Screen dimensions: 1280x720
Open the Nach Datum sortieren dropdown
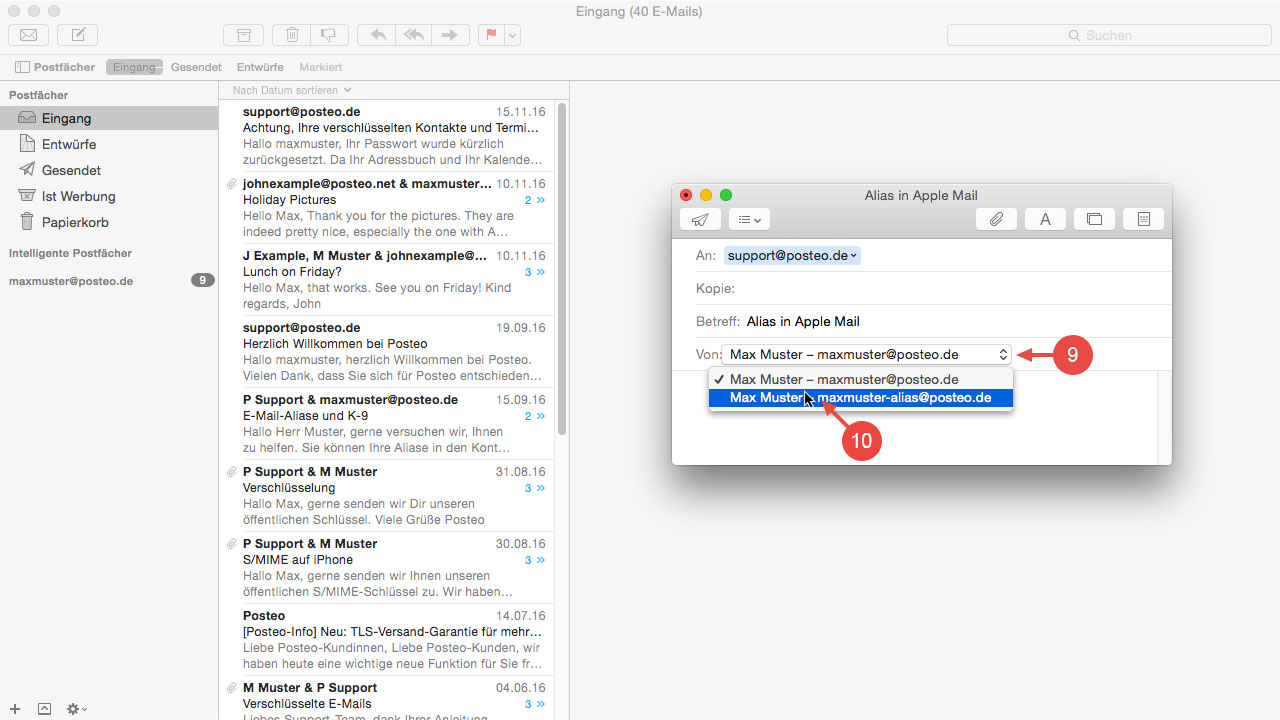[x=289, y=89]
